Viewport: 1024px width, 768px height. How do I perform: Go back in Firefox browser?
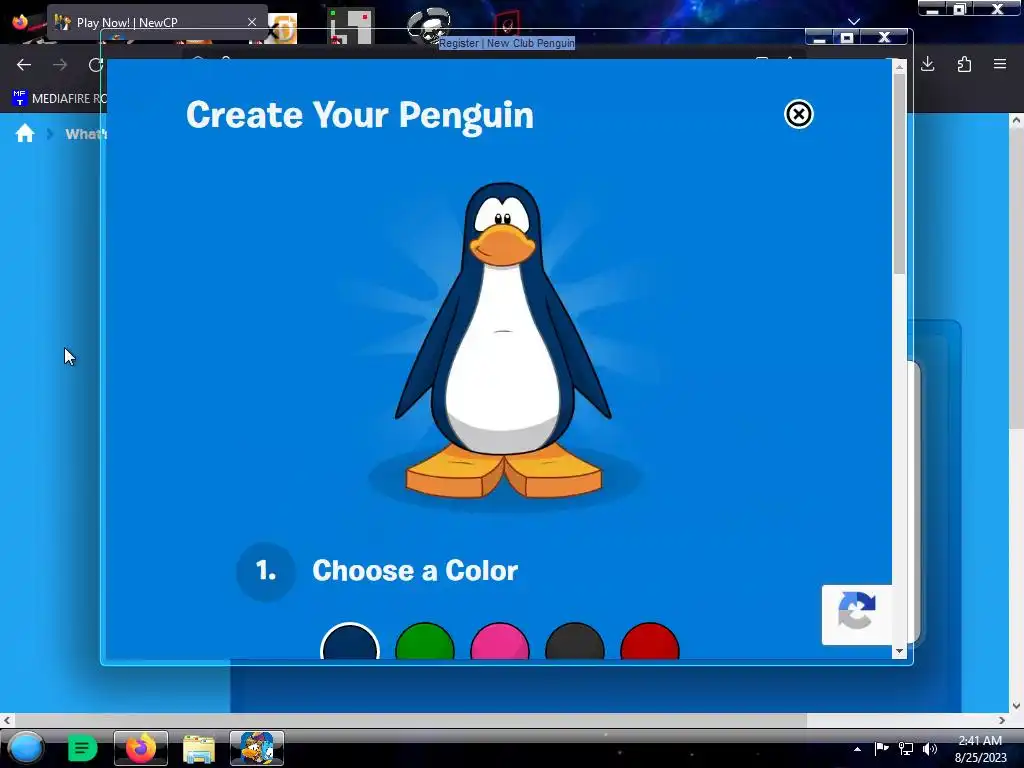coord(24,65)
